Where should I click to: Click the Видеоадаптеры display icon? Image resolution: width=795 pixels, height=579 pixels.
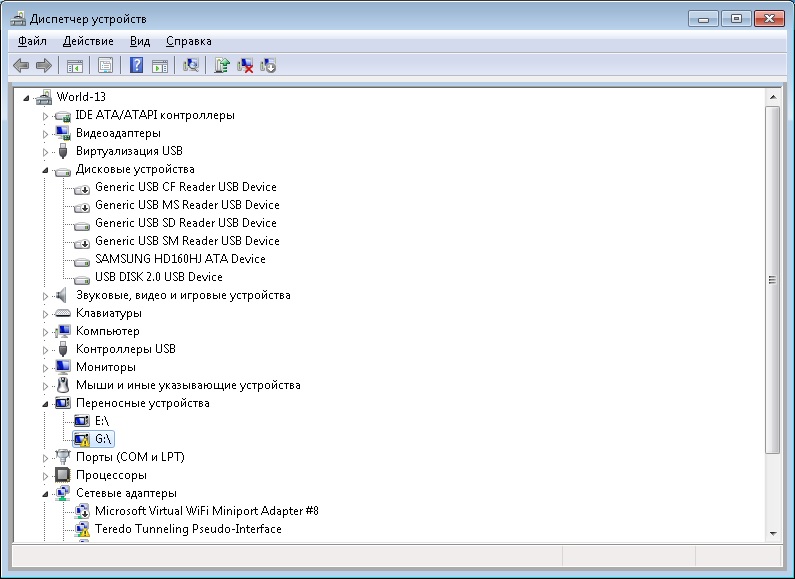pos(63,133)
